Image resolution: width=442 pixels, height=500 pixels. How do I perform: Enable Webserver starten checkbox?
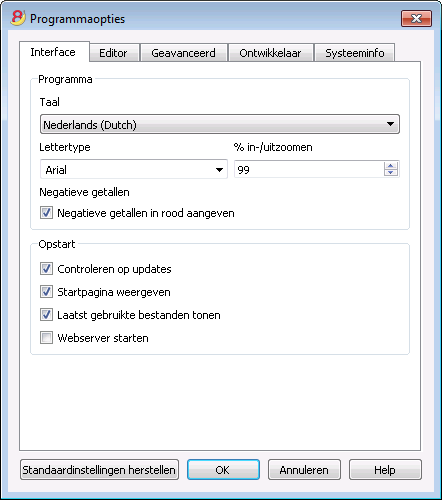pyautogui.click(x=46, y=338)
